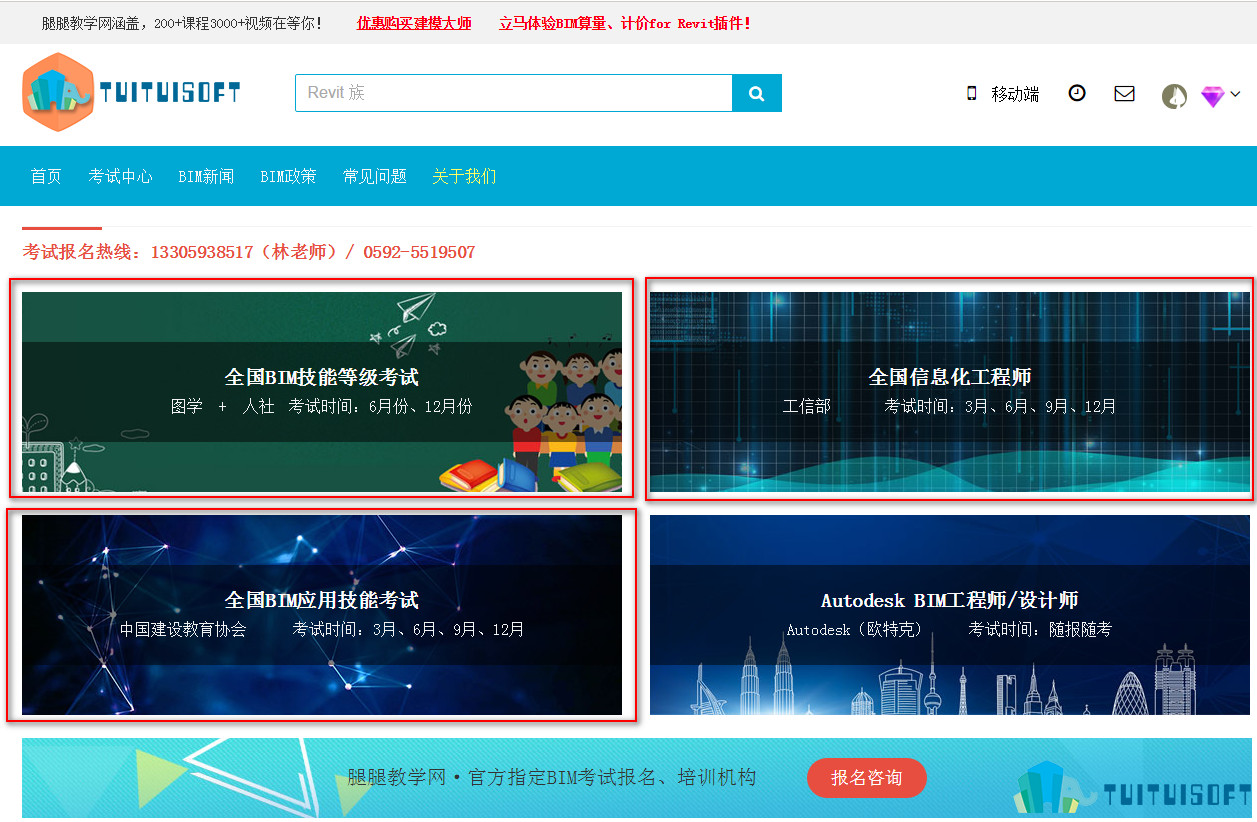This screenshot has height=822, width=1257.
Task: Click the TUITUISOFT elephant logo in header
Action: click(131, 92)
